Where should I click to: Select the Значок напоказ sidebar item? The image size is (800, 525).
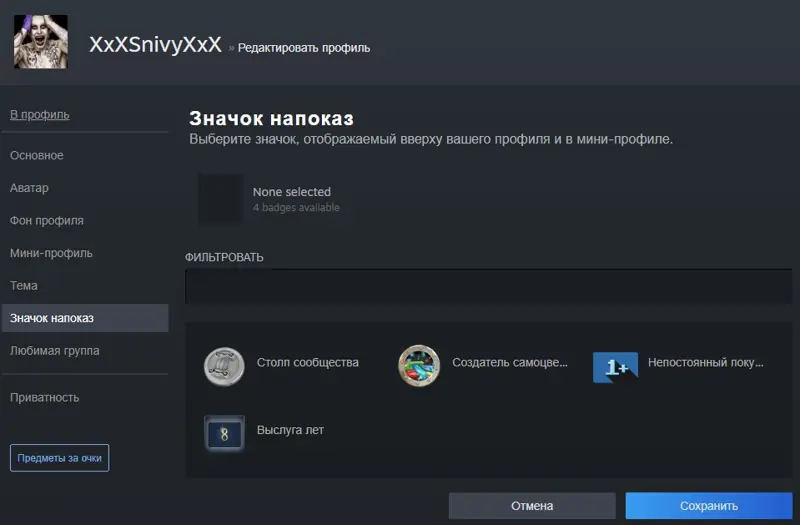[x=85, y=318]
